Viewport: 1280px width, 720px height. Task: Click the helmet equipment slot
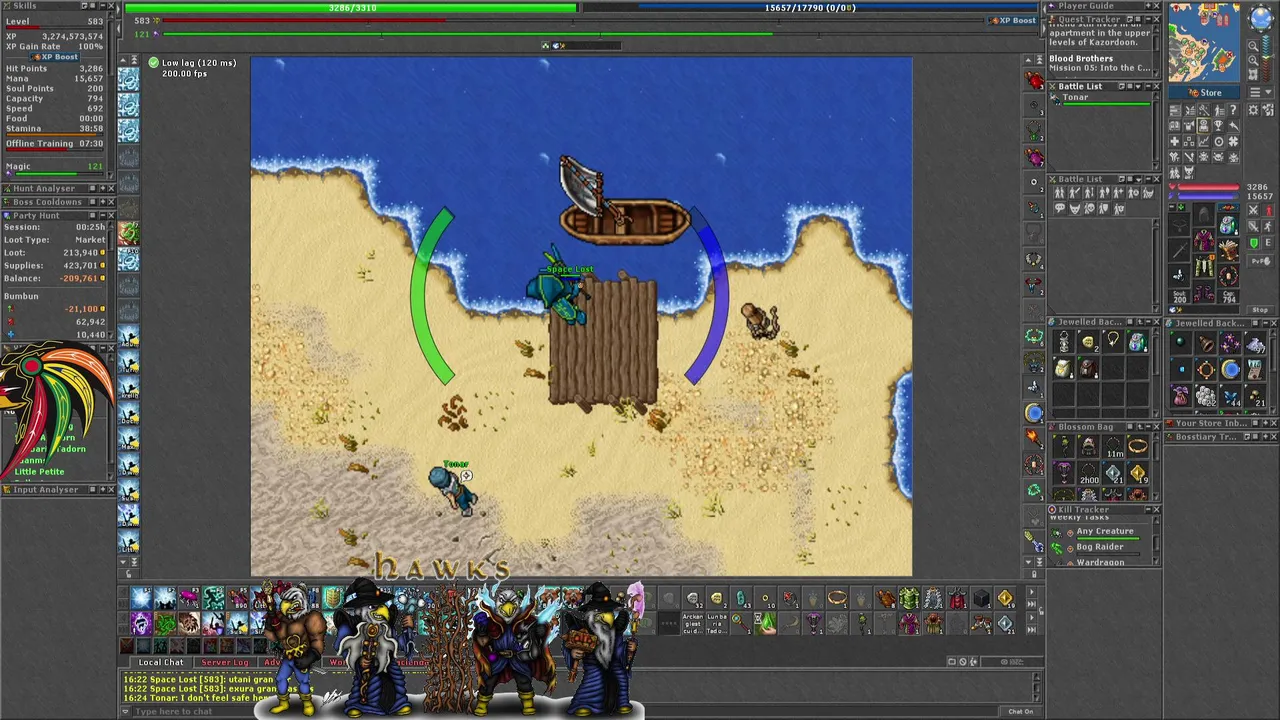(1204, 213)
